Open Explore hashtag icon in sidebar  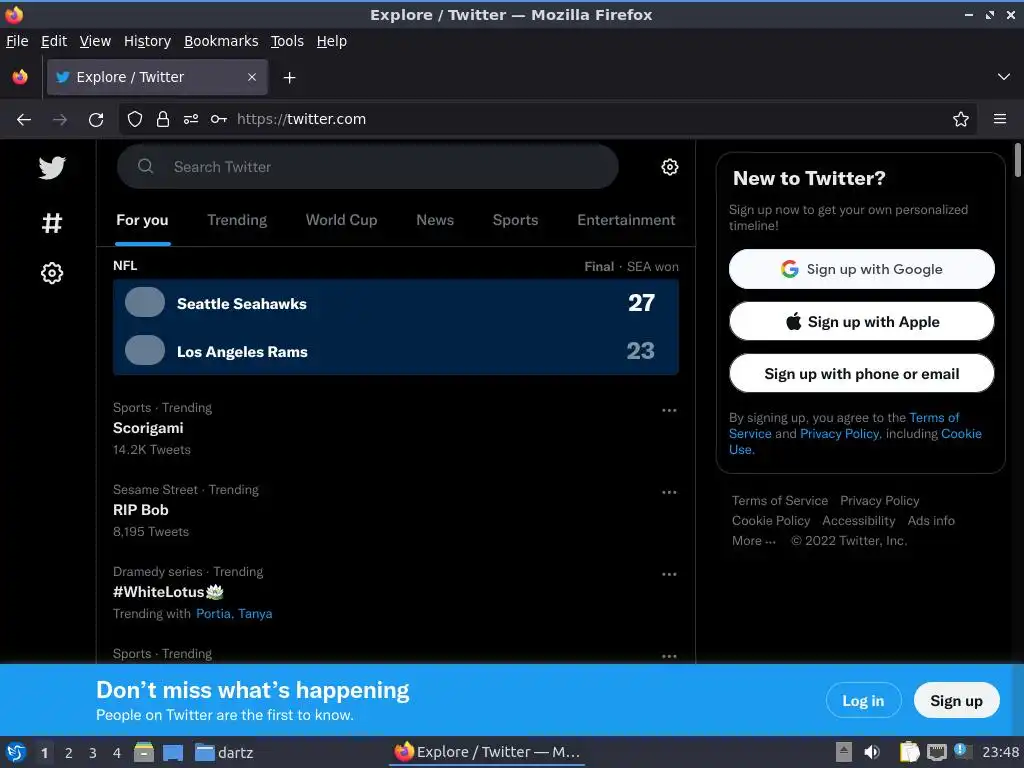52,223
